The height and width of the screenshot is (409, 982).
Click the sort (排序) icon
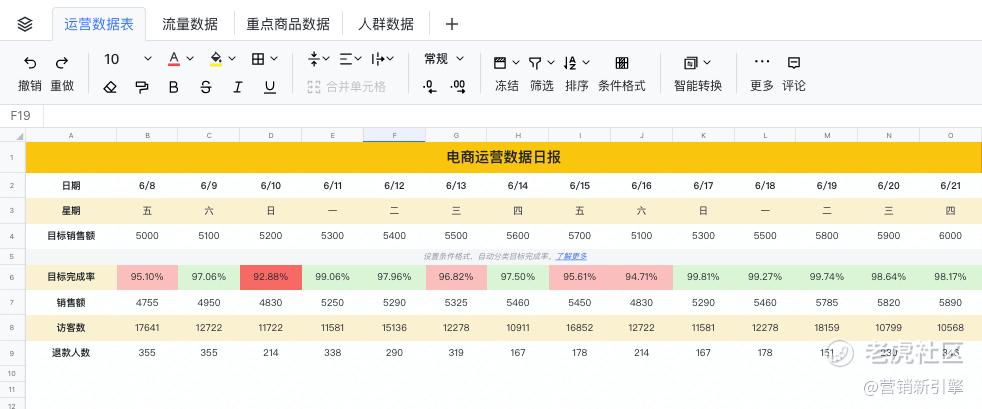[570, 63]
